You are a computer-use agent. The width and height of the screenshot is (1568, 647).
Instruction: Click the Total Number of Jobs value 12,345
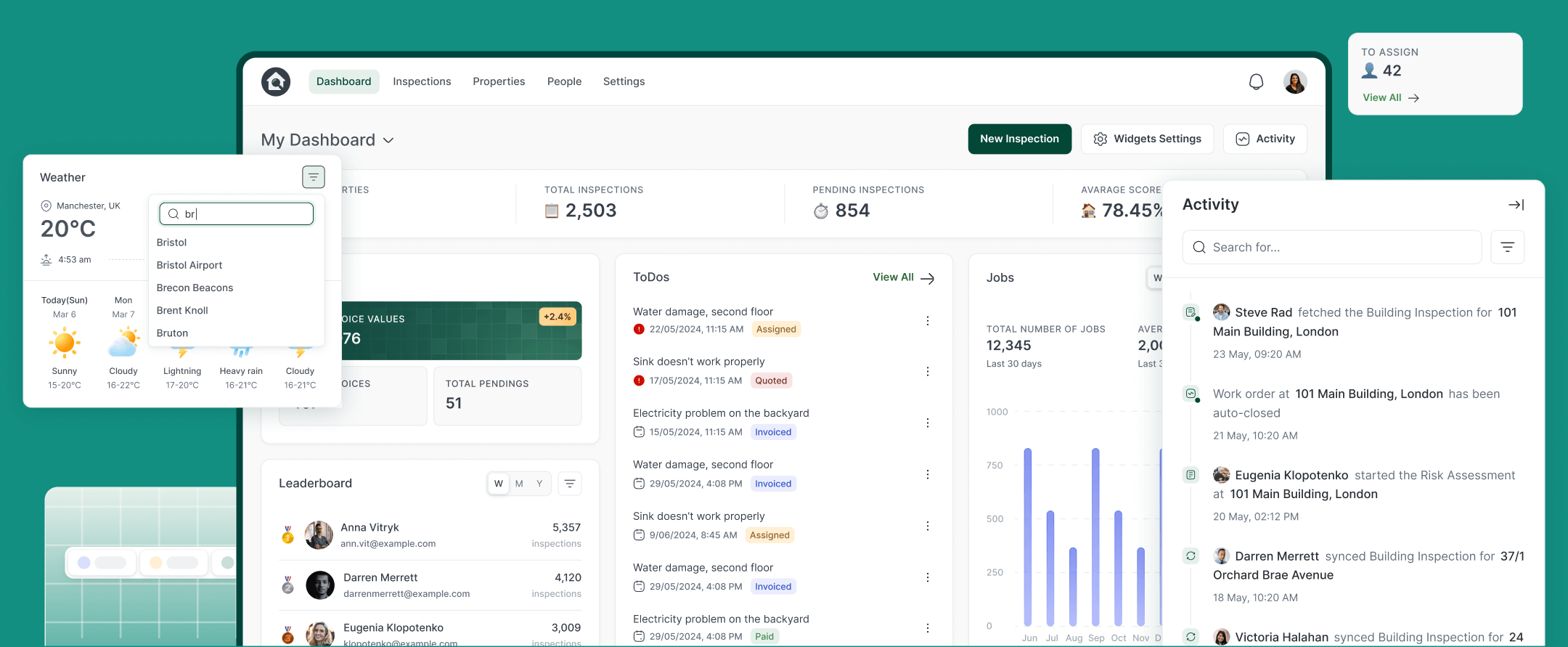(x=1008, y=346)
